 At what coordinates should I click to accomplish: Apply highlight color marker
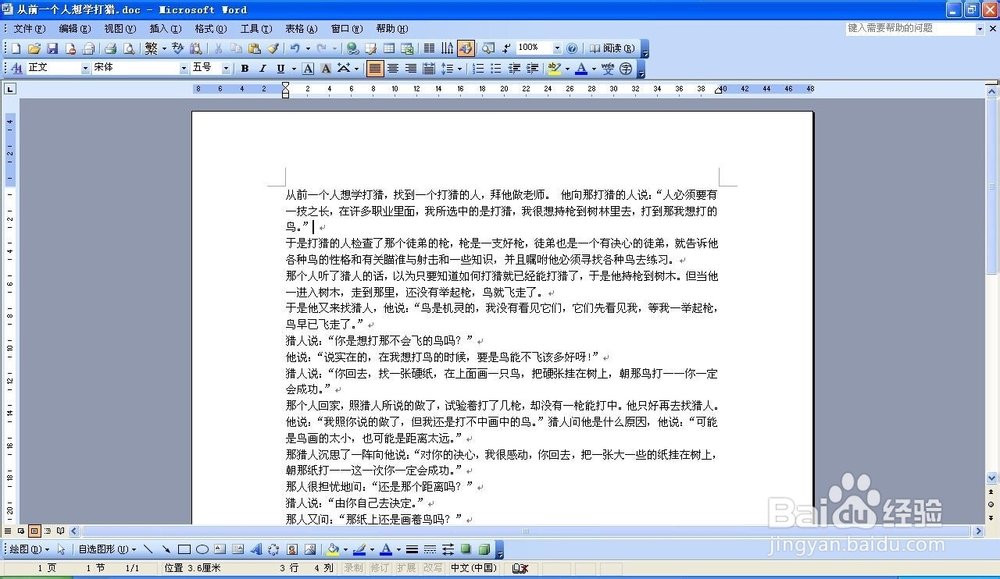pyautogui.click(x=554, y=68)
